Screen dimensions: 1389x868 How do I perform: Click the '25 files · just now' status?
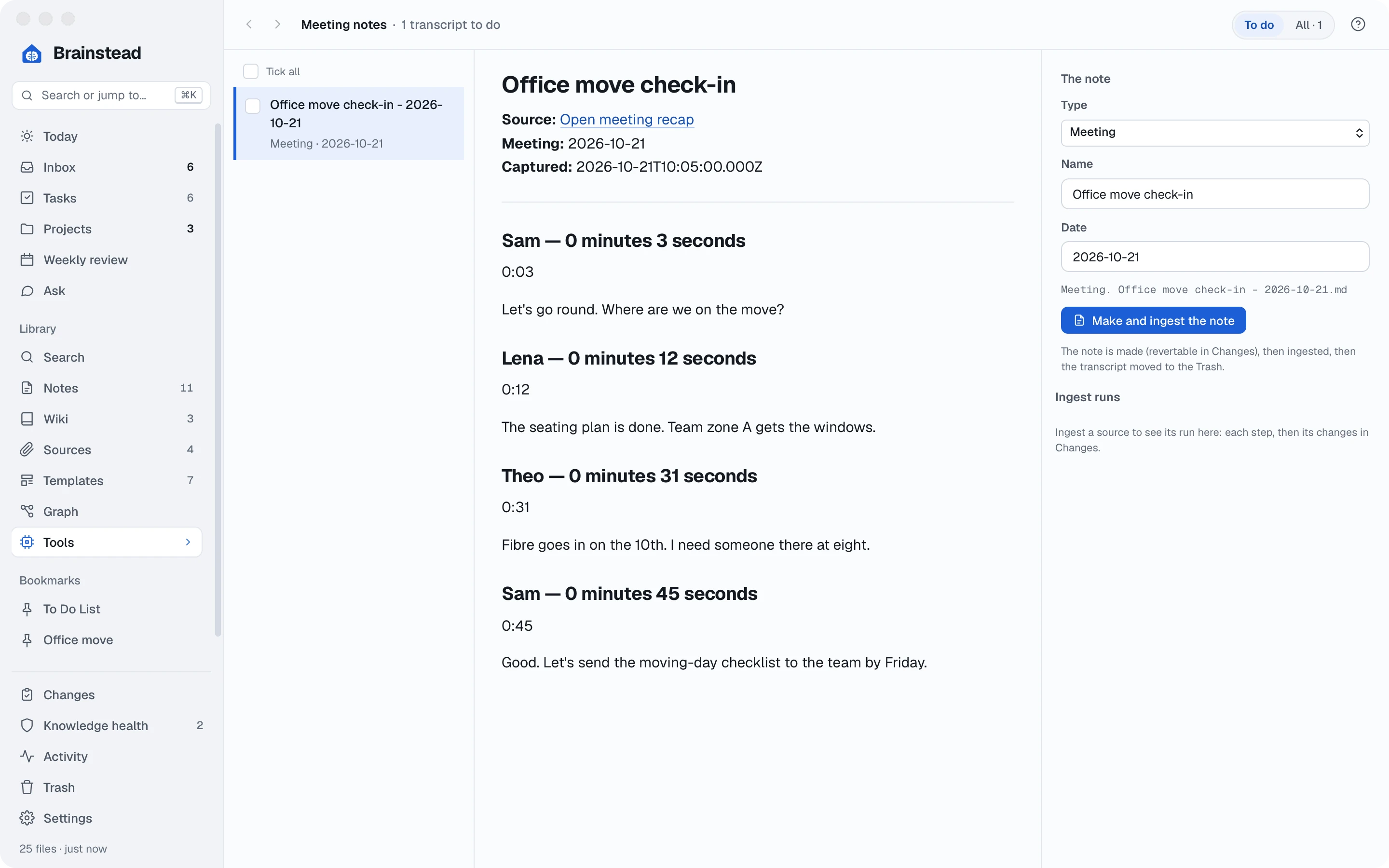63,849
